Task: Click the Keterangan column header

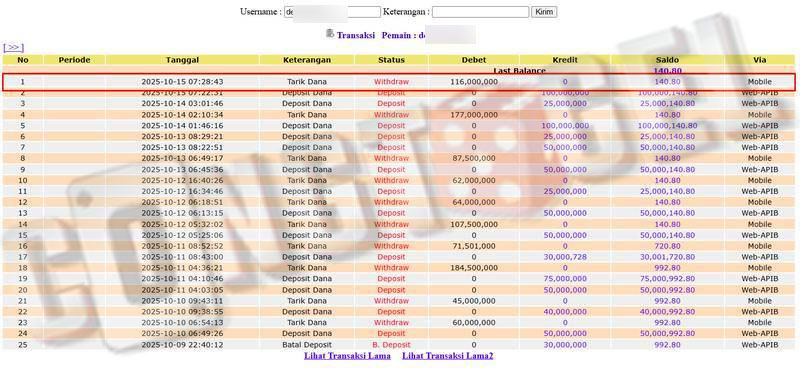Action: [307, 60]
